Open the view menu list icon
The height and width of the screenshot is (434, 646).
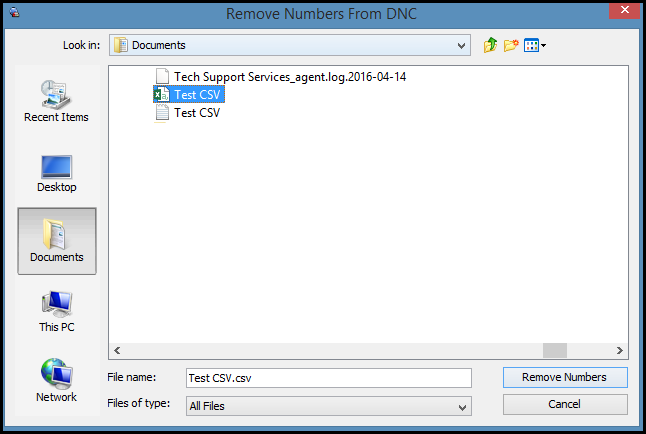(531, 45)
